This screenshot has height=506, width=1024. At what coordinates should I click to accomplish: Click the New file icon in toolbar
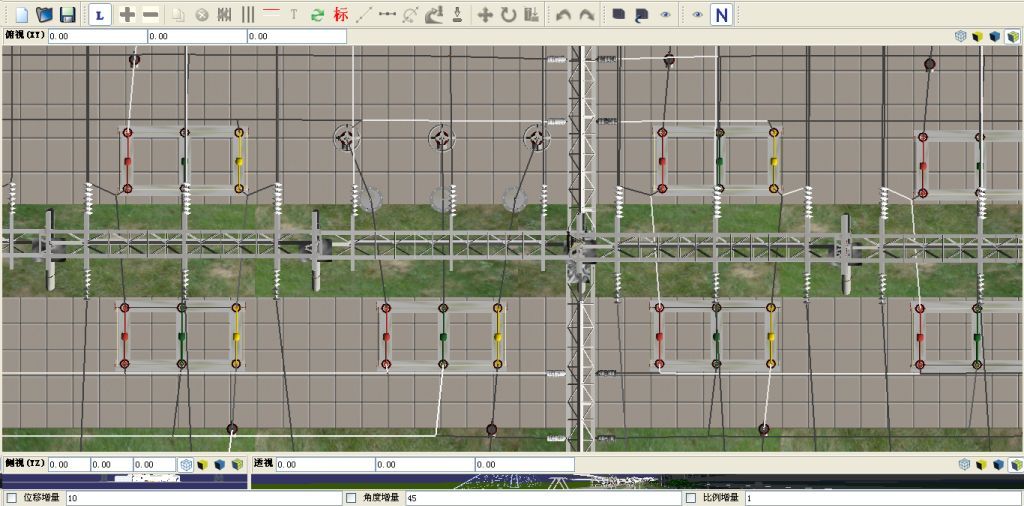tap(21, 15)
